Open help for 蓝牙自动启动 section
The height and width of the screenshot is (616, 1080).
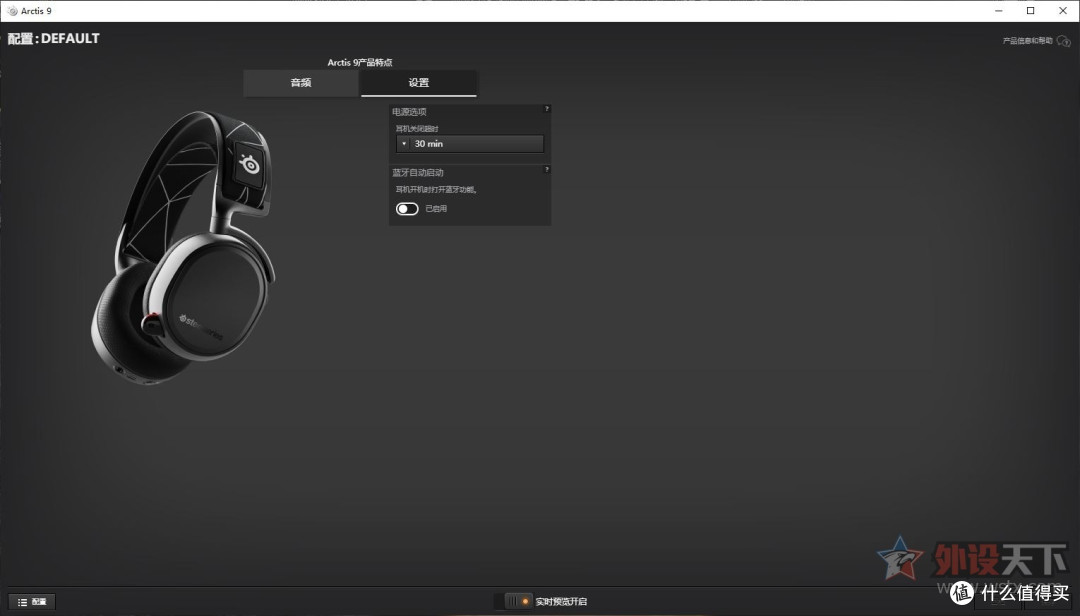(547, 170)
